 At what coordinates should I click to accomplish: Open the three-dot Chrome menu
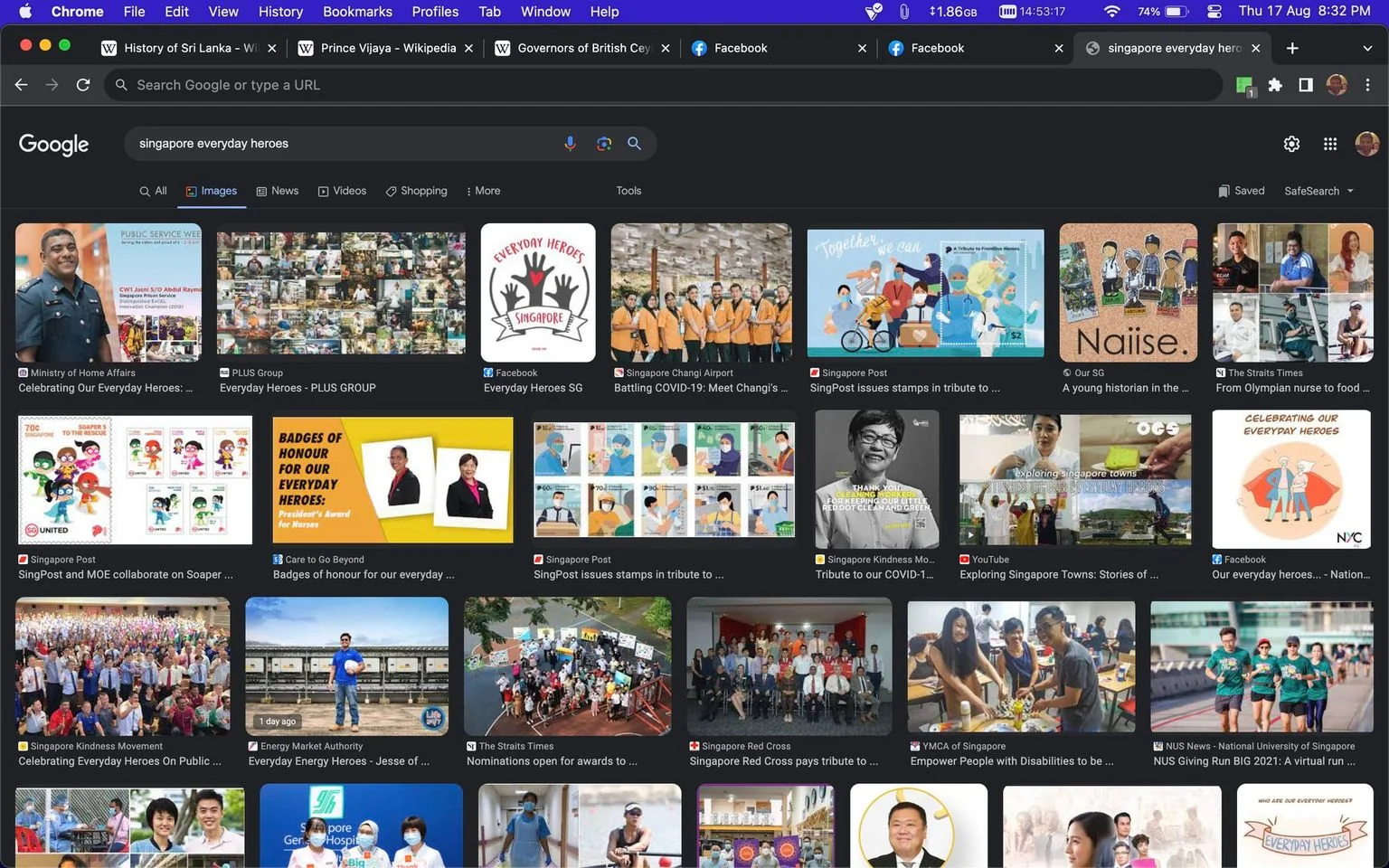point(1367,85)
